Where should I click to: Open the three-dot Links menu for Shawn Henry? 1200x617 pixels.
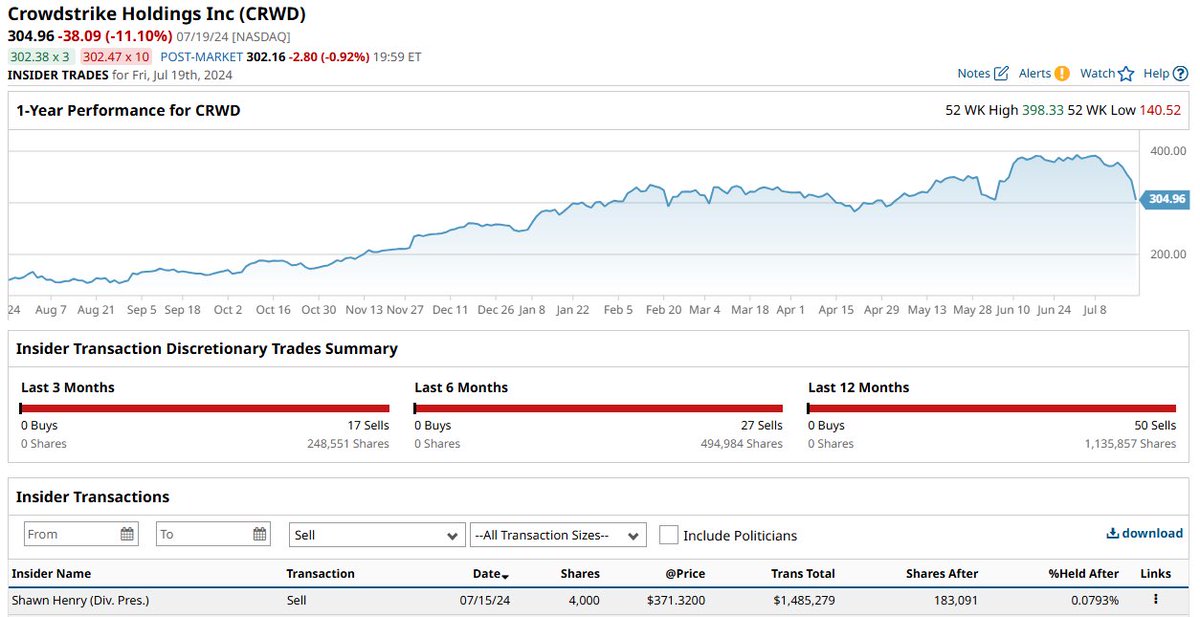[1155, 600]
